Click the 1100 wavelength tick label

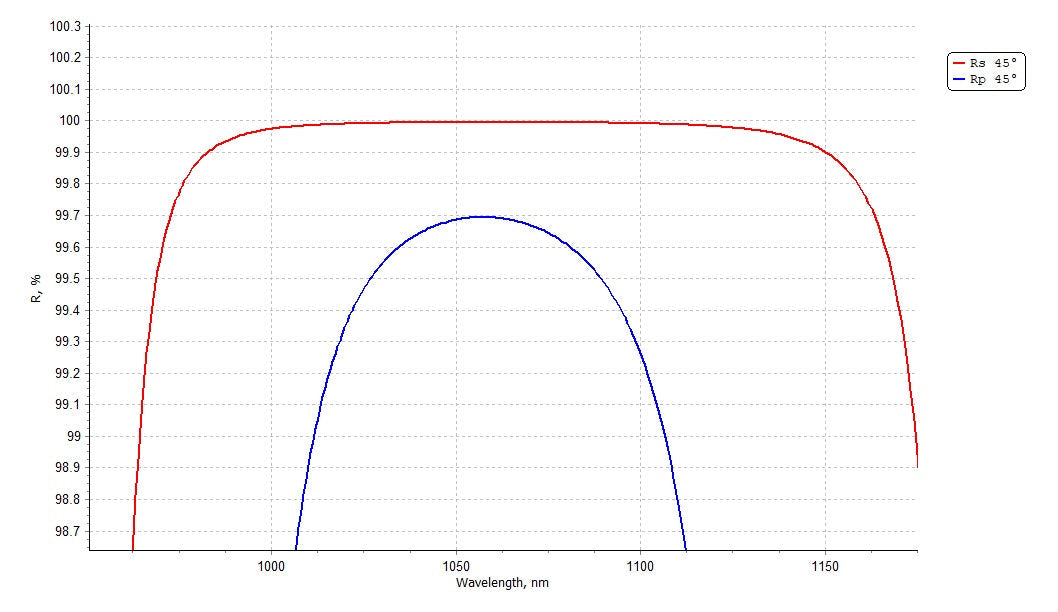click(640, 567)
